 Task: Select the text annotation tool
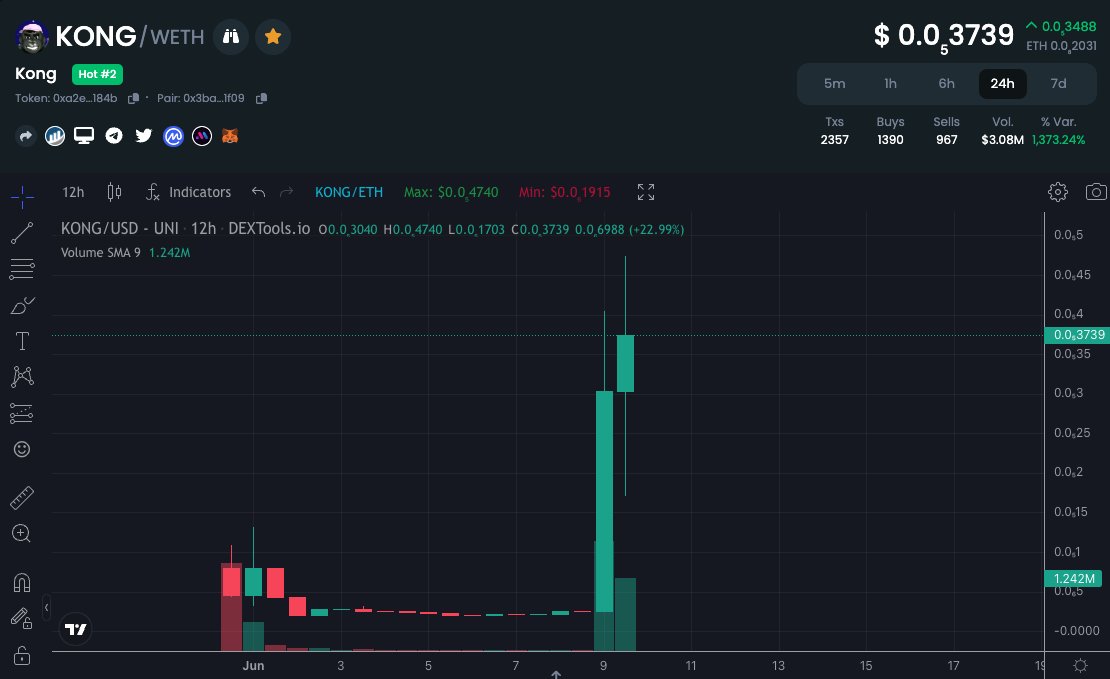(x=22, y=341)
